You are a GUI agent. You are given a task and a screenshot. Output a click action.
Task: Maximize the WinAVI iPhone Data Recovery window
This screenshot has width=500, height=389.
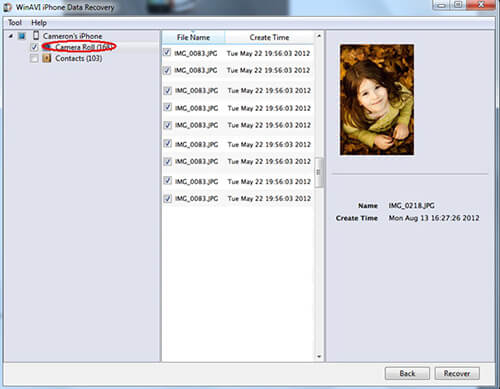(458, 5)
